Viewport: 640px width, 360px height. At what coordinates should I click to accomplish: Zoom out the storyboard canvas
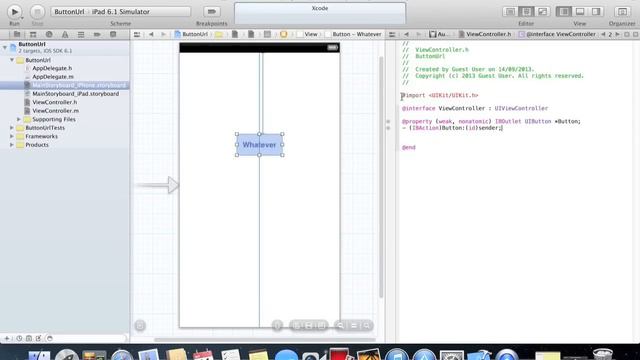point(340,326)
